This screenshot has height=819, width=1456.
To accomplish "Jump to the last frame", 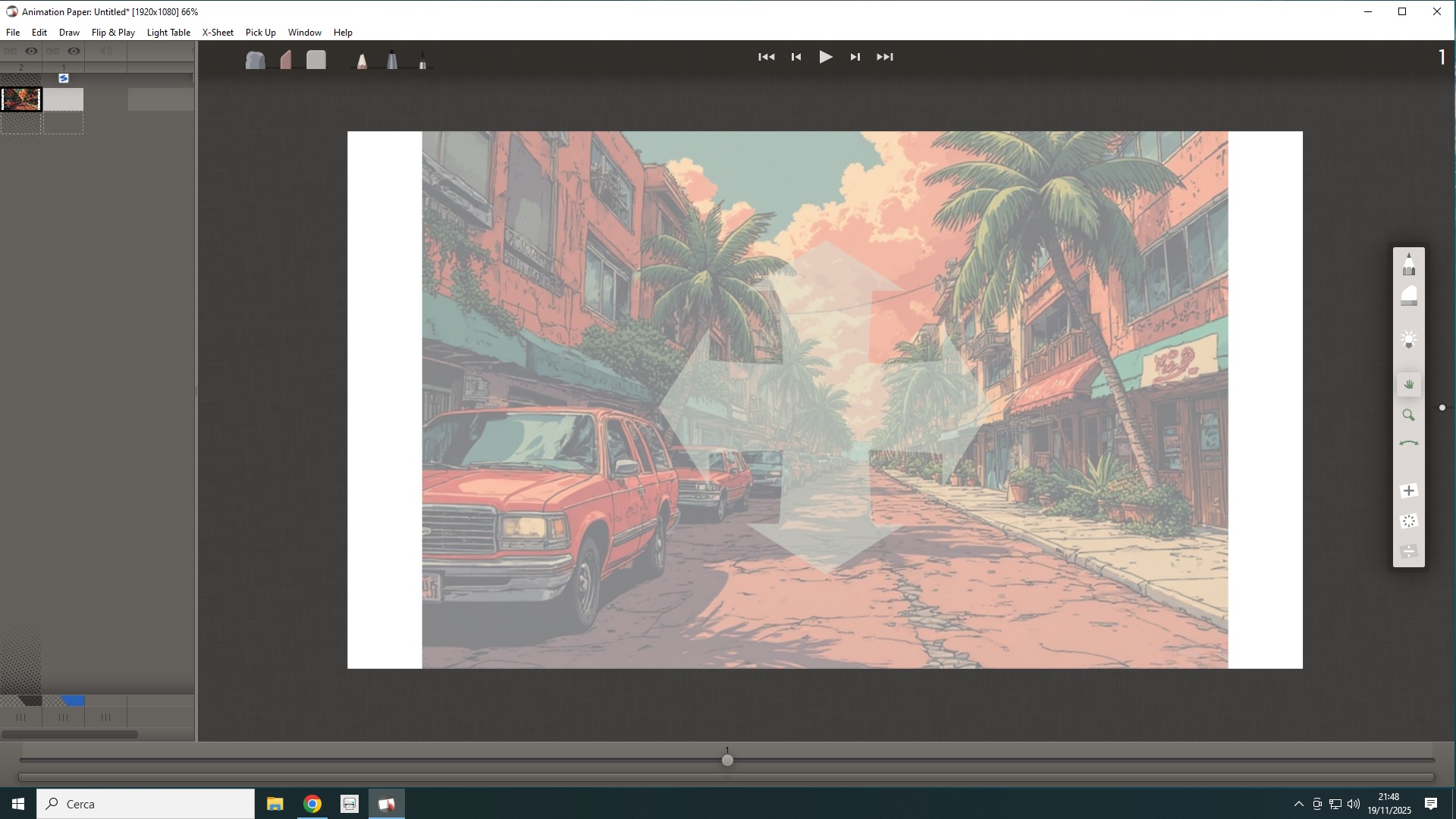I will pos(885,57).
